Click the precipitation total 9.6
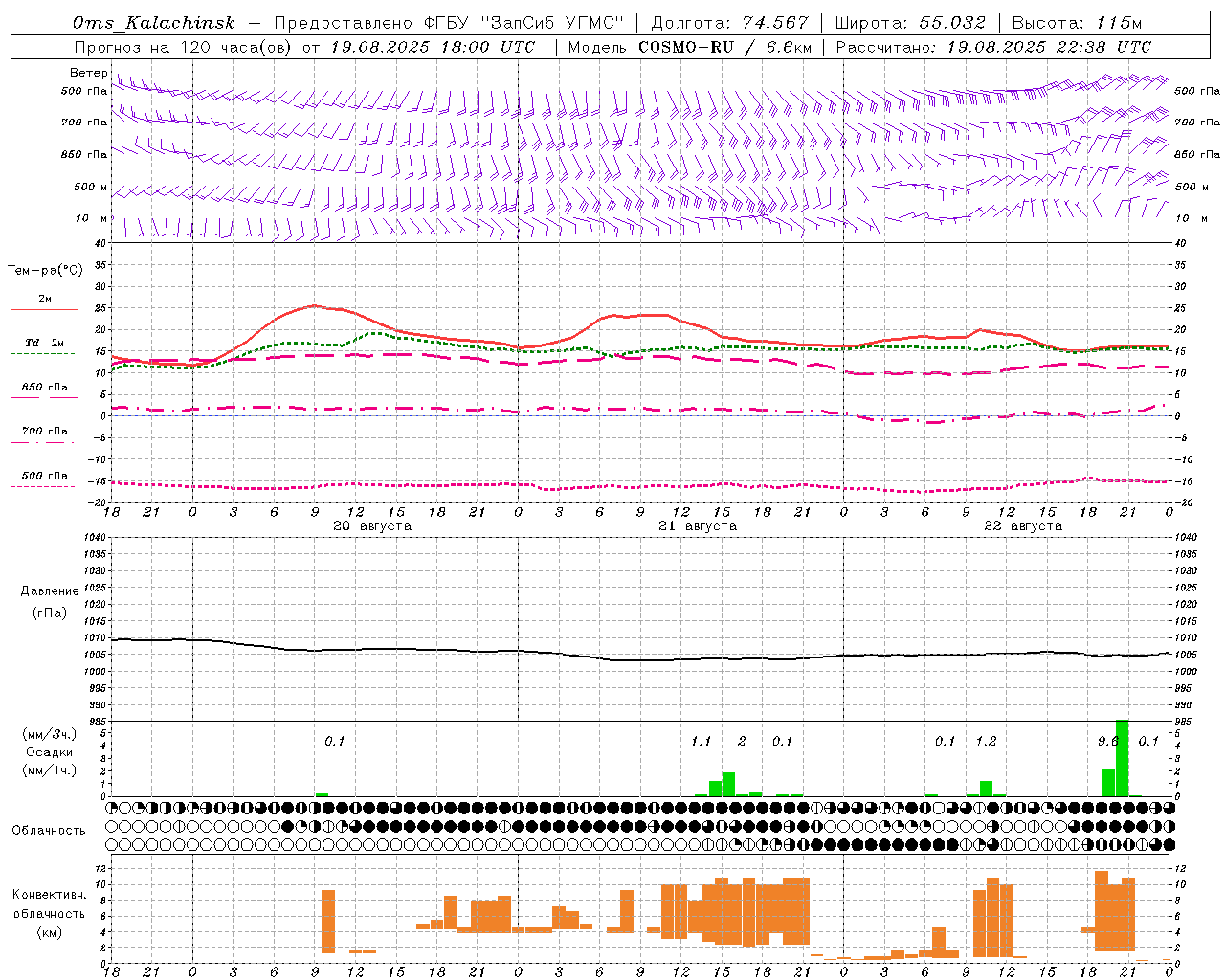 1108,742
